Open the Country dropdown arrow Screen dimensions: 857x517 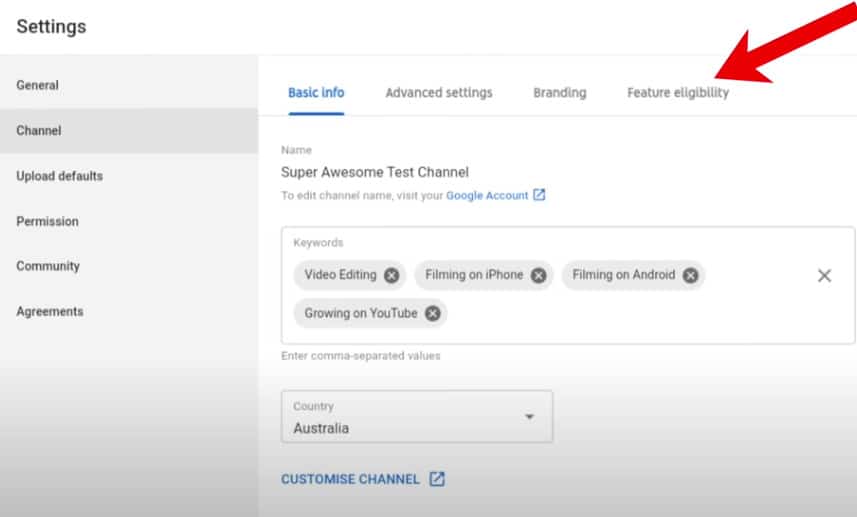point(530,417)
